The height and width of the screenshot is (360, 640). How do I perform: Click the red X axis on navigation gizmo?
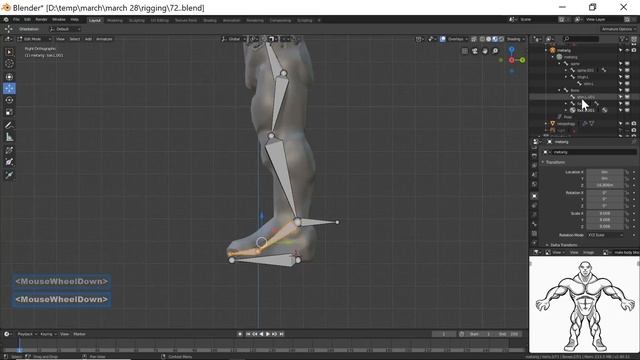coord(511,60)
